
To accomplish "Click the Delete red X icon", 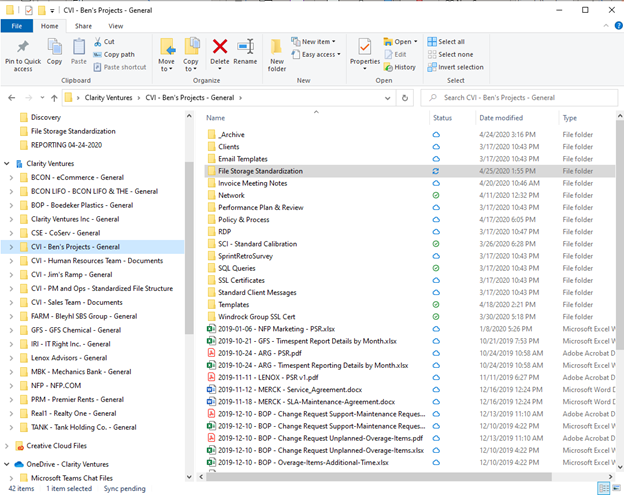I will click(220, 47).
